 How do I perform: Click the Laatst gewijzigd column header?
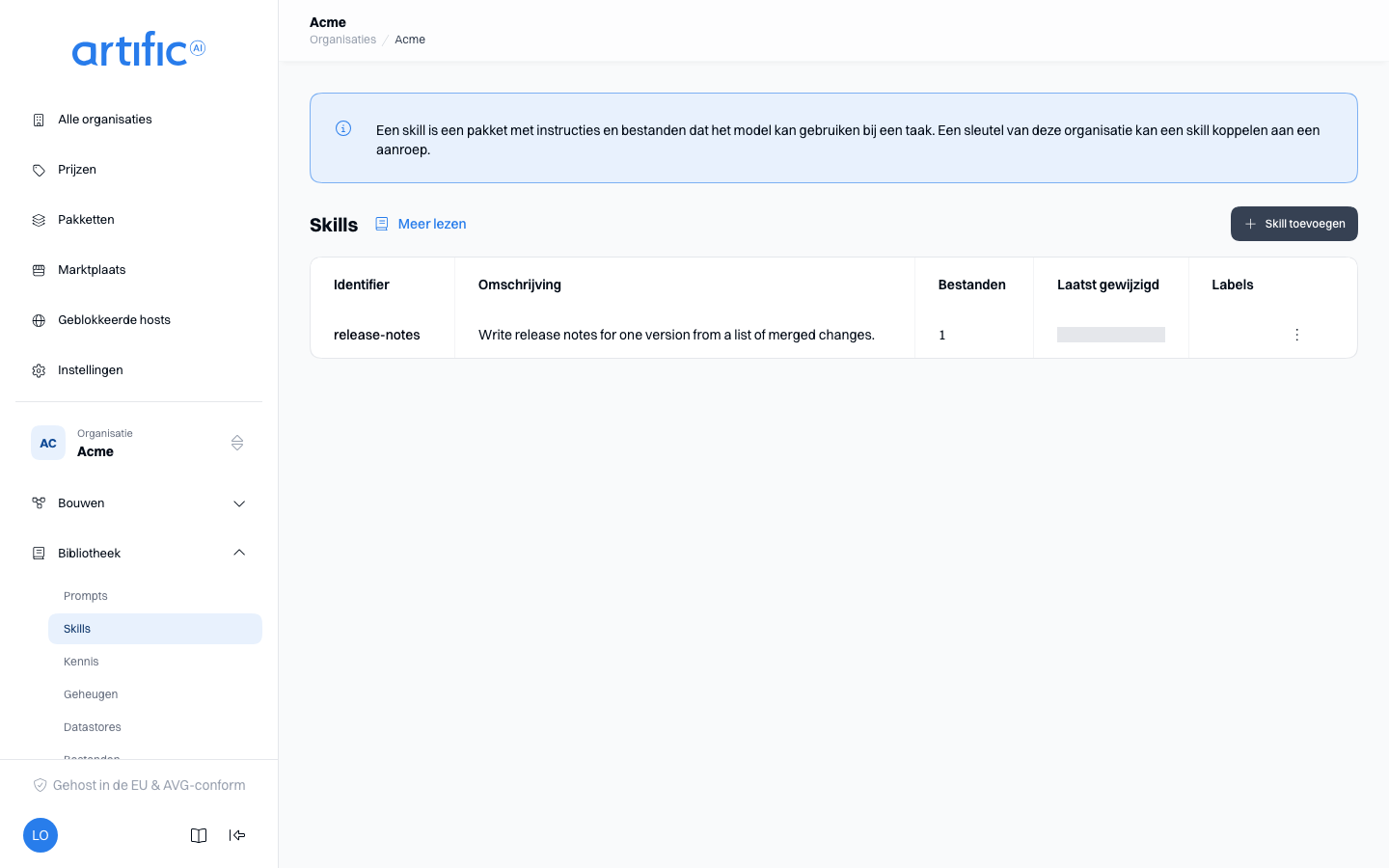1108,285
